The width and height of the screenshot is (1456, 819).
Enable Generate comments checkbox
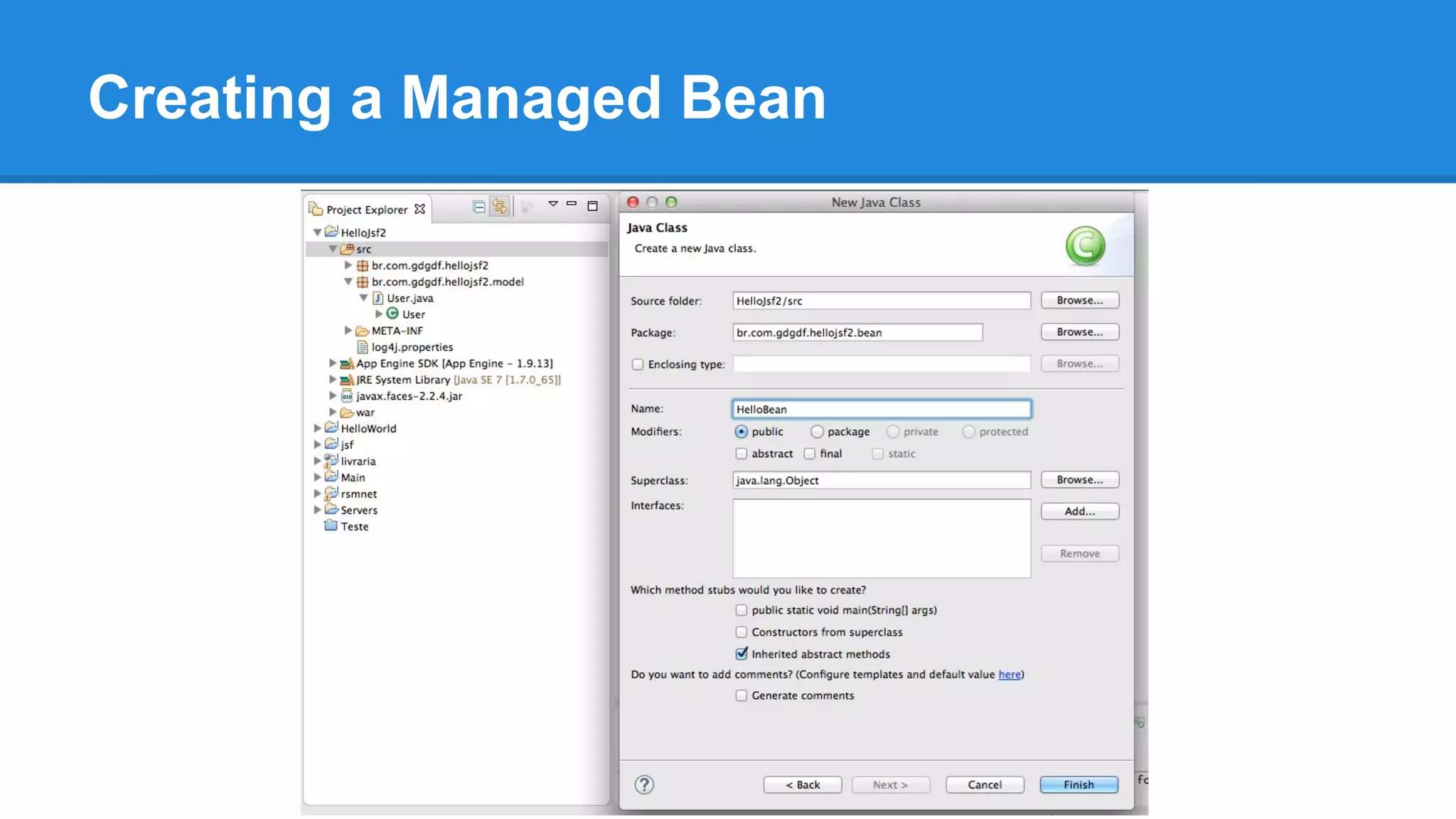[742, 695]
